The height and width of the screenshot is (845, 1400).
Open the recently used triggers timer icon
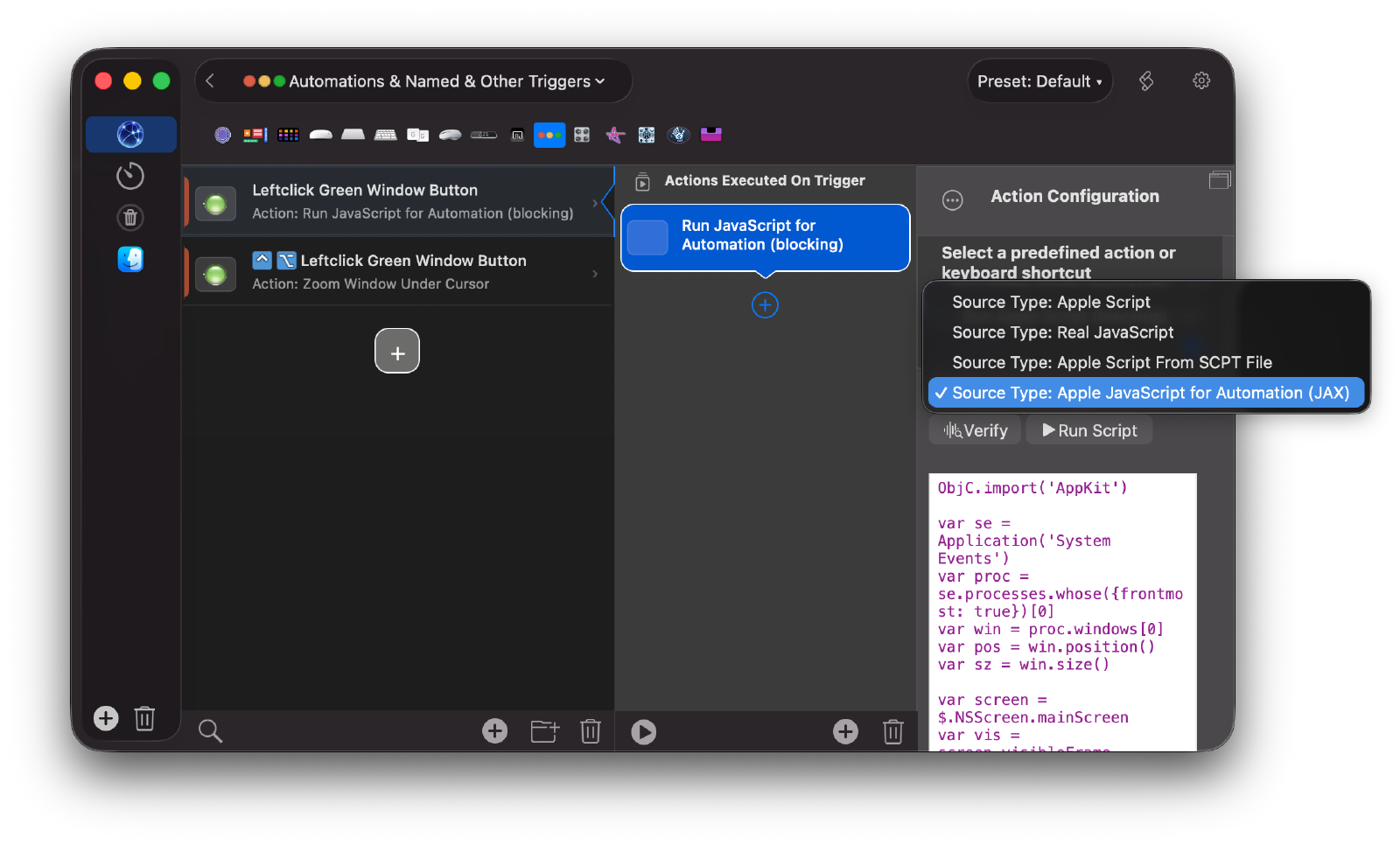click(130, 175)
